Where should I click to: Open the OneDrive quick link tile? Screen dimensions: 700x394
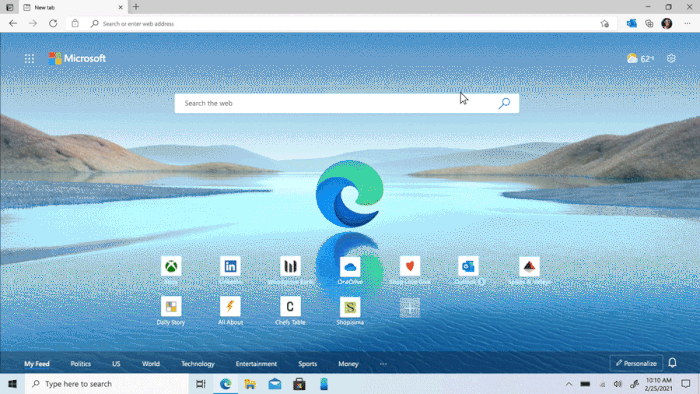(350, 266)
